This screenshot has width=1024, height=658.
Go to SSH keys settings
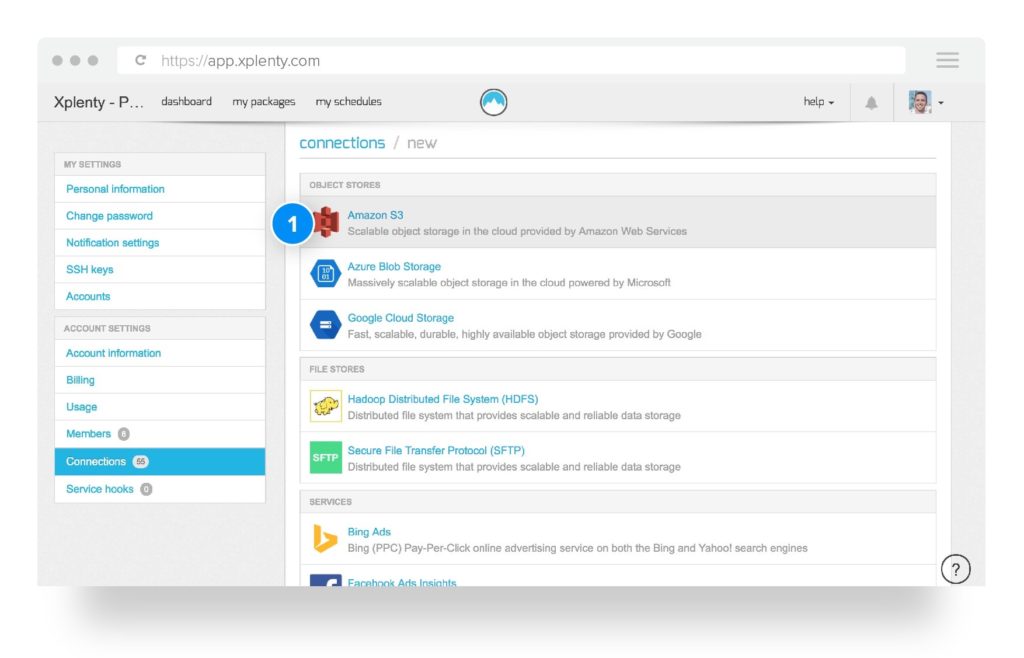click(x=89, y=269)
